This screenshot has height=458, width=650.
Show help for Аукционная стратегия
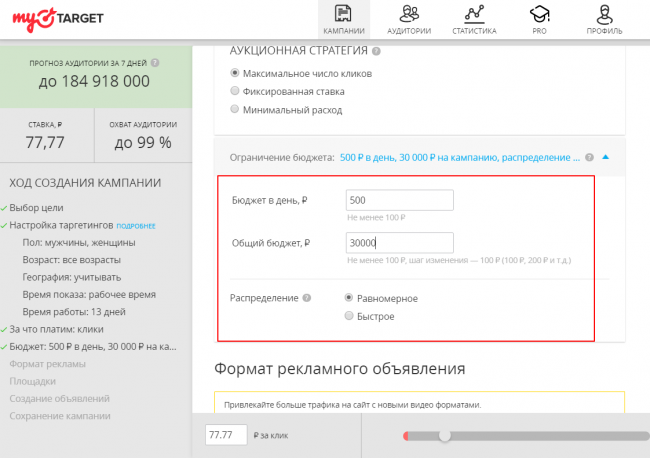pos(376,51)
